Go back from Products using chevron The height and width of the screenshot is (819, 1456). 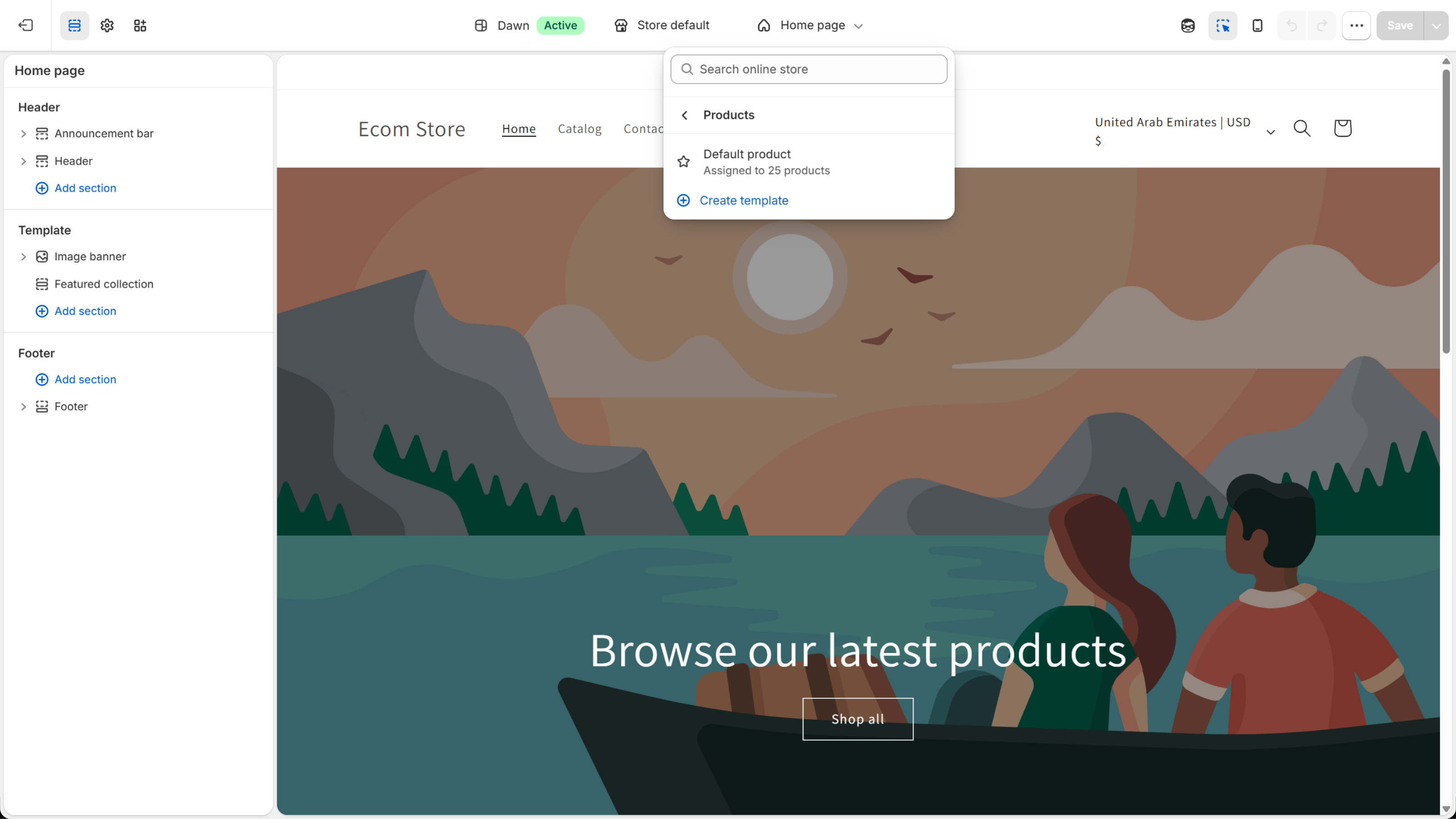point(684,115)
